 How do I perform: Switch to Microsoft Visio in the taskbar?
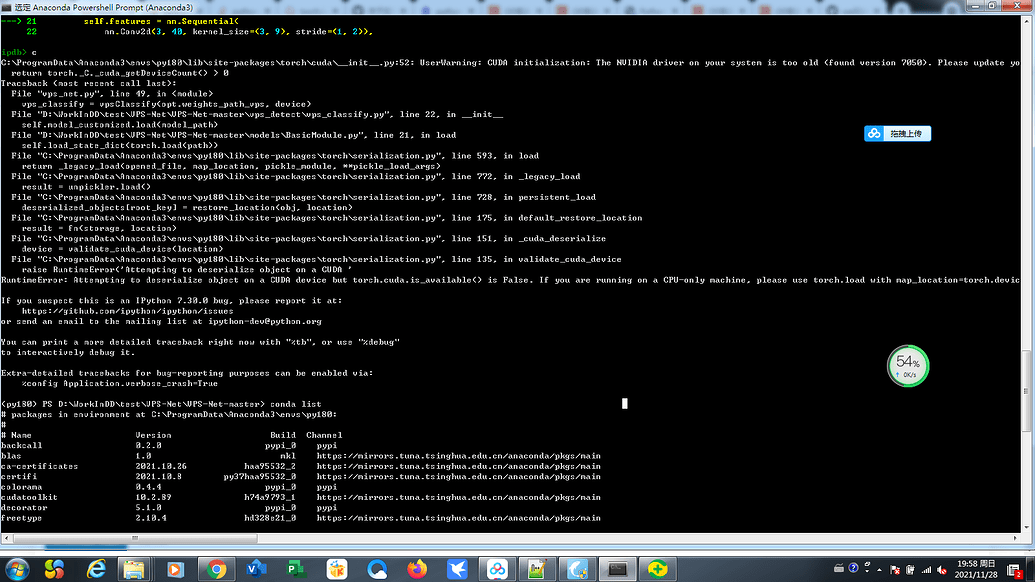tap(255, 568)
